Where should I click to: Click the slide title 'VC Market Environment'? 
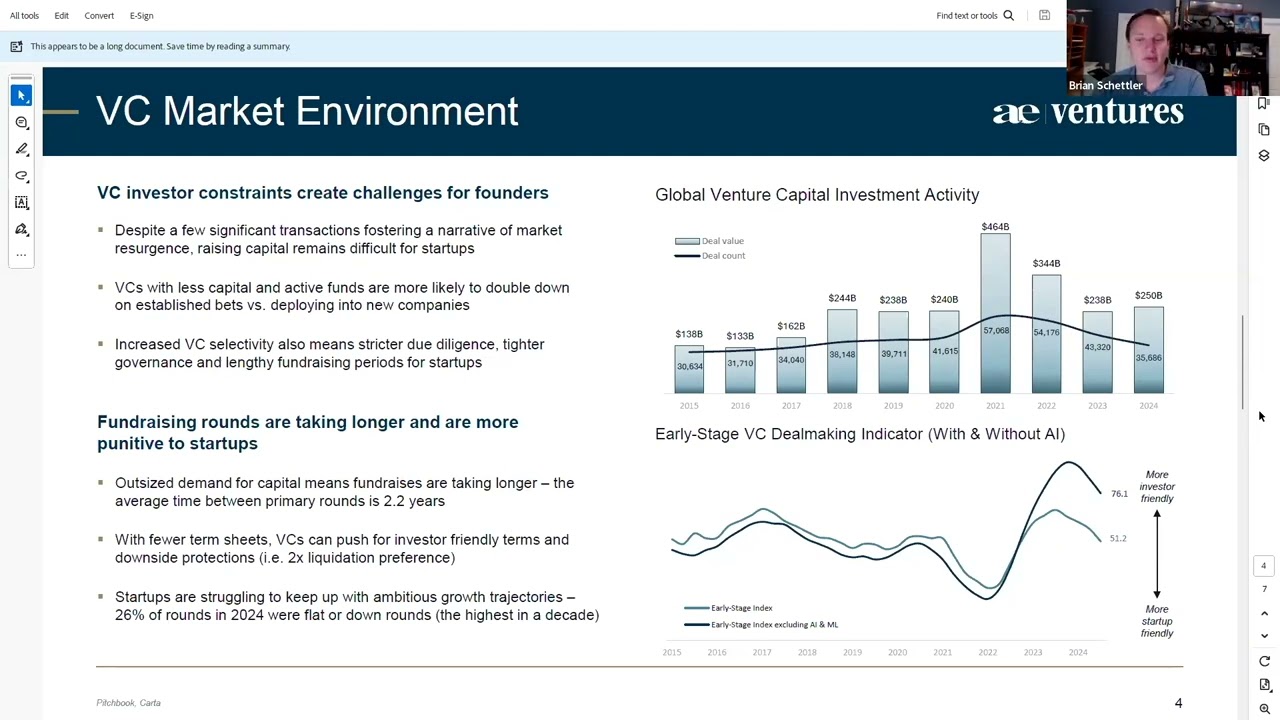pos(307,111)
